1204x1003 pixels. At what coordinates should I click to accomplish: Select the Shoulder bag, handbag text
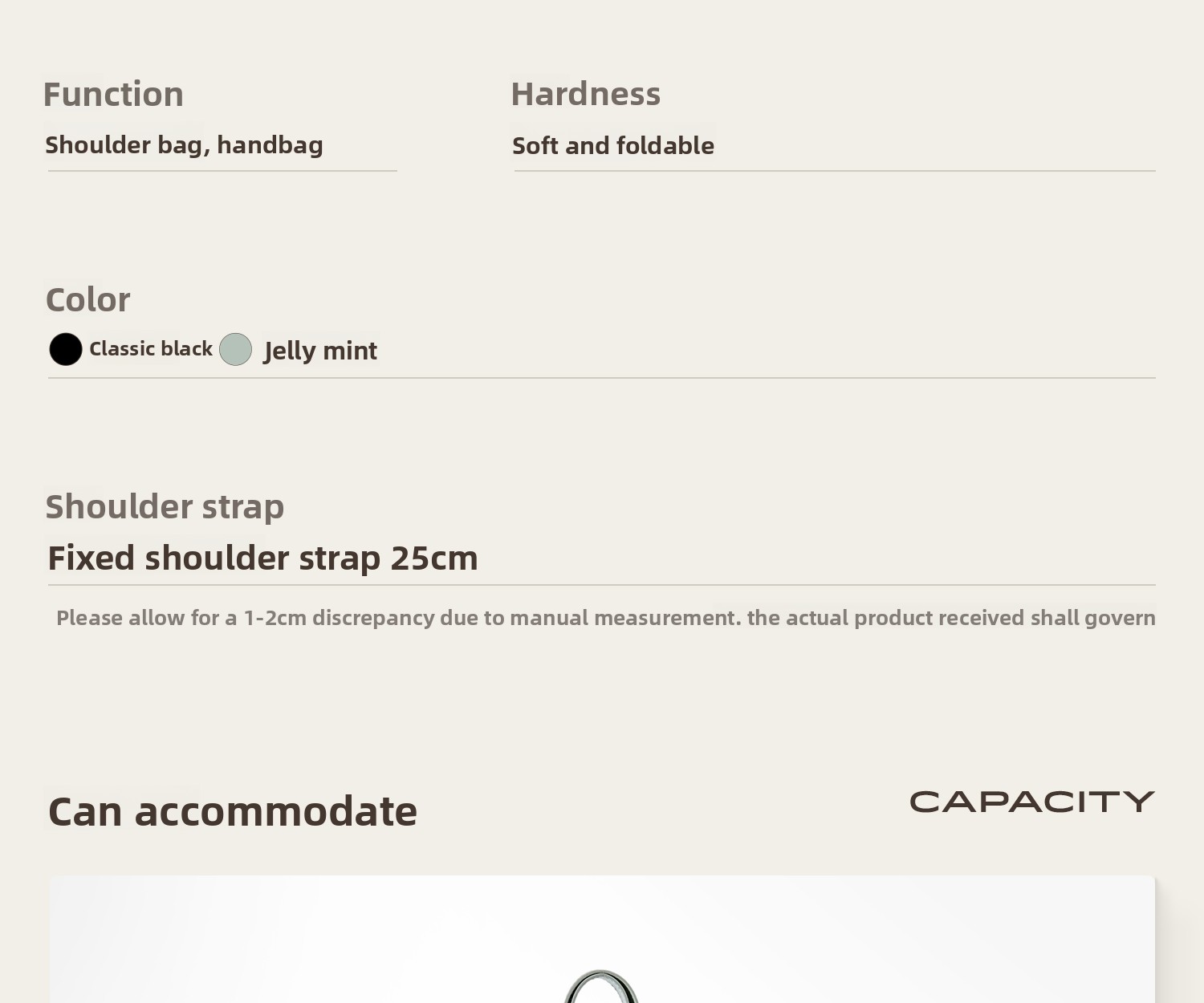184,145
